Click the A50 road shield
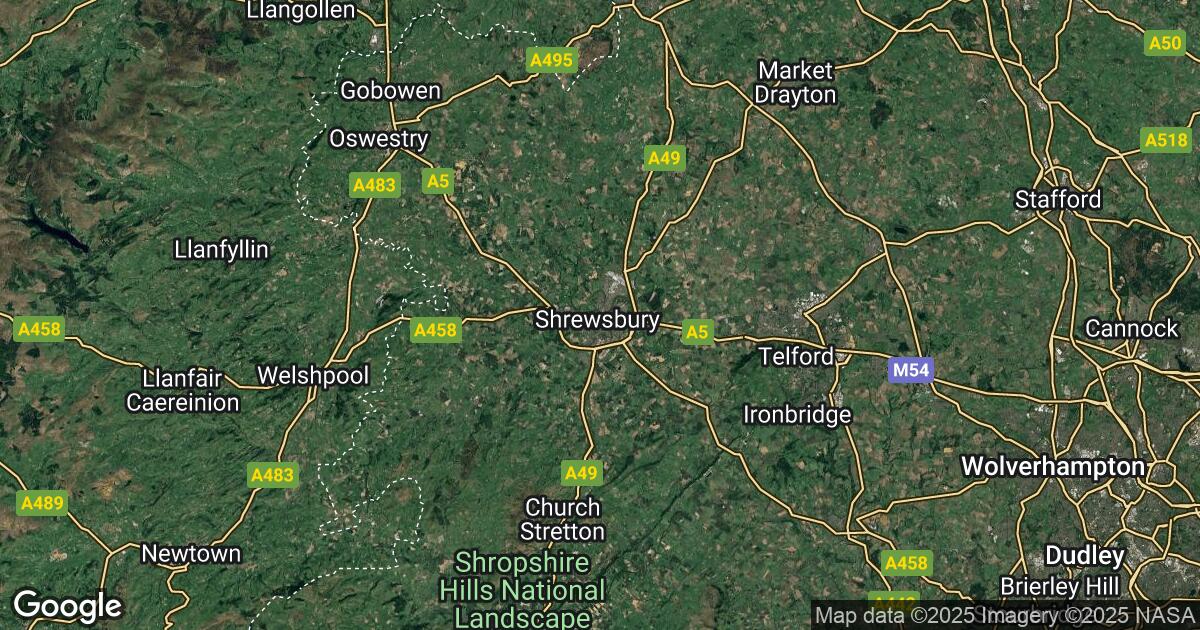Viewport: 1200px width, 630px height. tap(1165, 43)
